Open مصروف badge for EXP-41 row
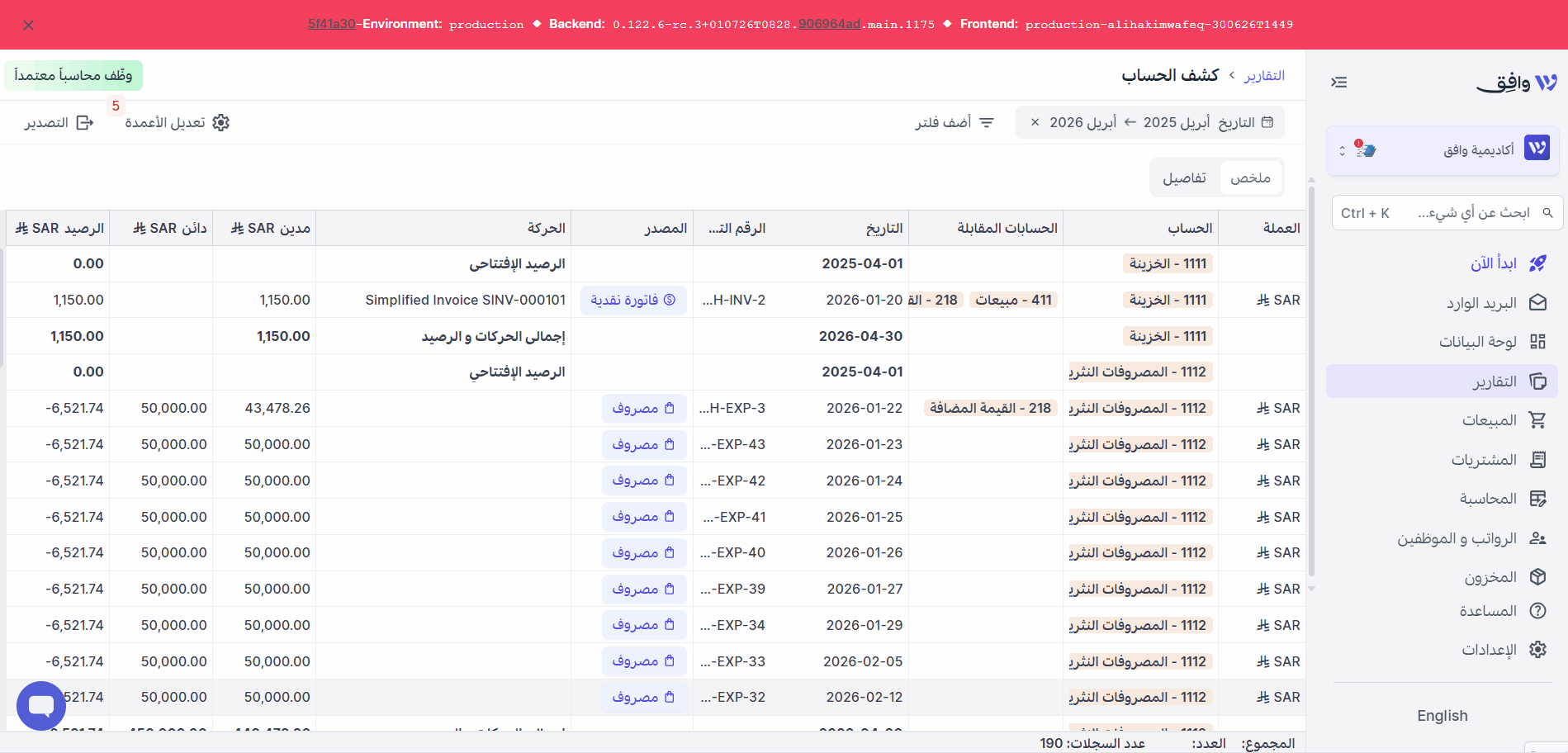This screenshot has width=1568, height=753. pos(643,517)
